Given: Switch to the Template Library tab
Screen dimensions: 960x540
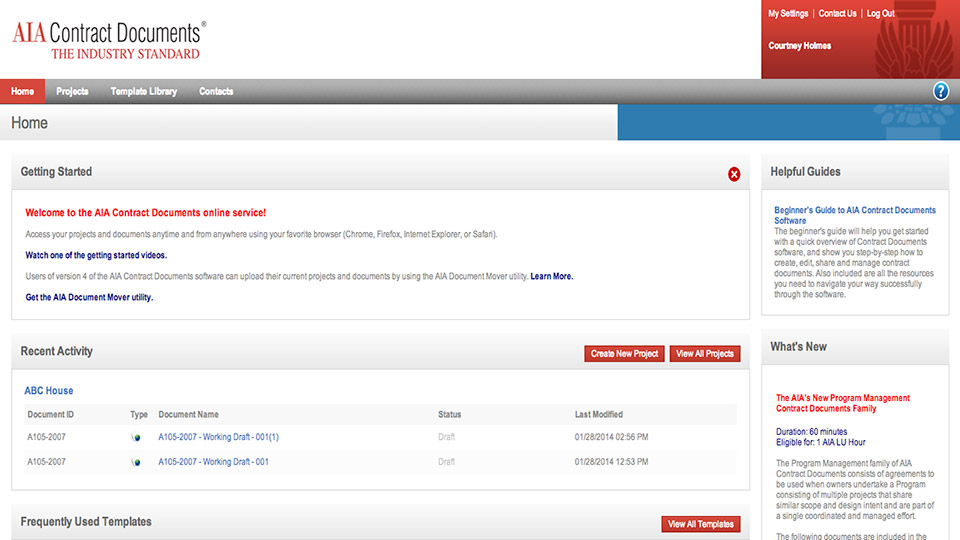Looking at the screenshot, I should point(144,91).
